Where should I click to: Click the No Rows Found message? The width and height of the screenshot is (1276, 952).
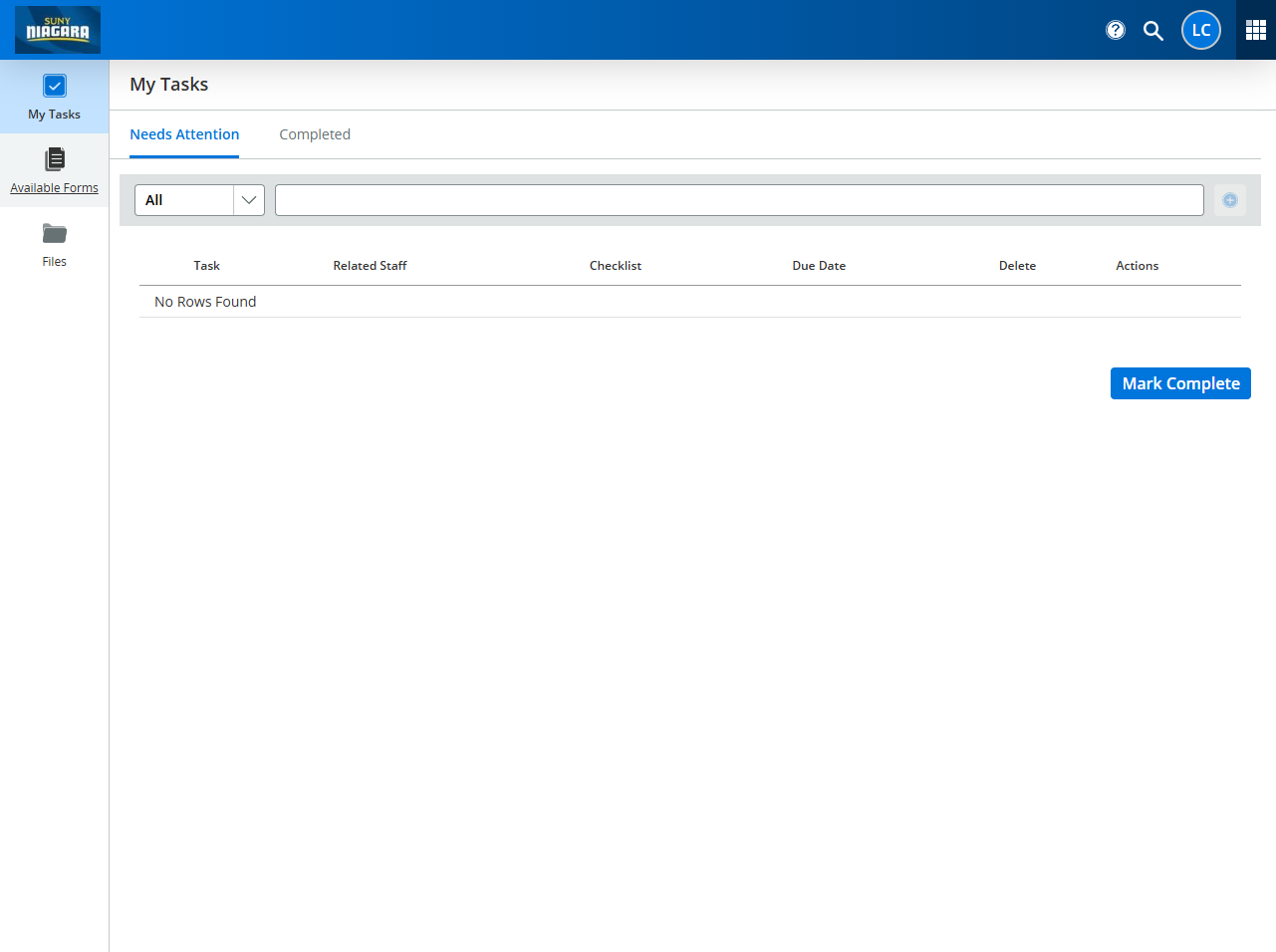tap(205, 302)
